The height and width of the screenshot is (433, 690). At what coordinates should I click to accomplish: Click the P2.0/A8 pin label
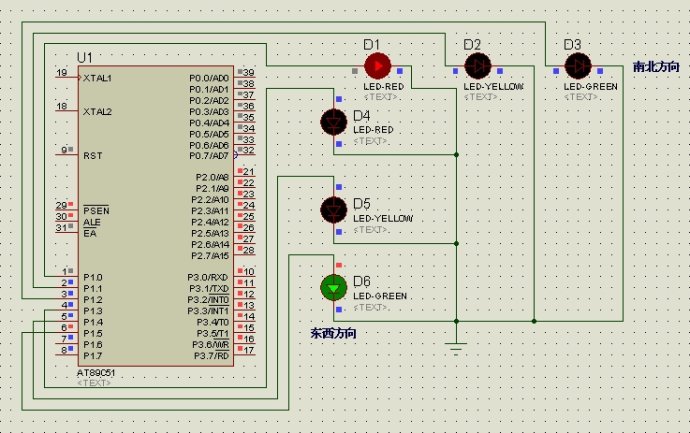(x=212, y=177)
